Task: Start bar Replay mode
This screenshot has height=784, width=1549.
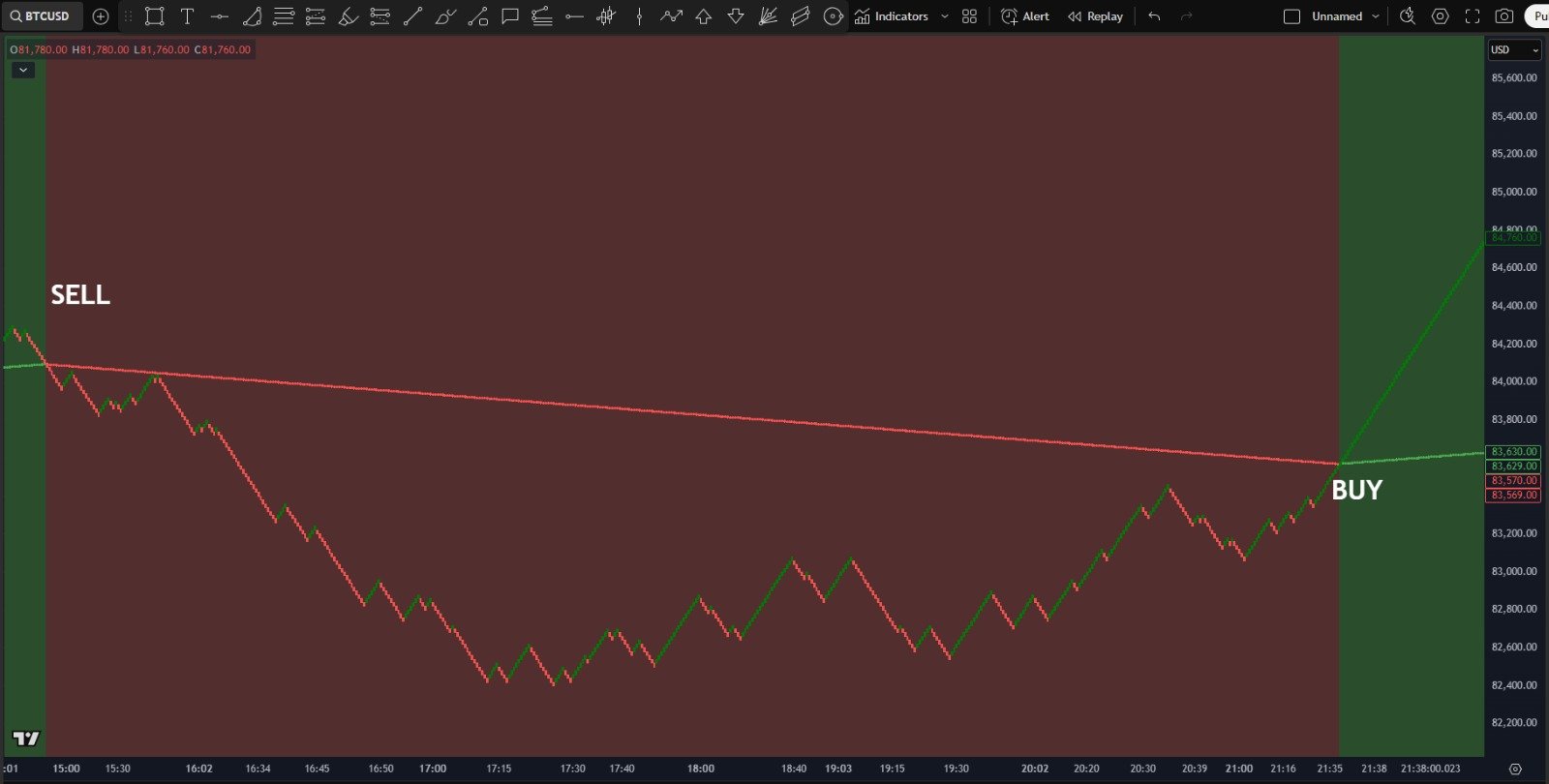Action: pos(1095,16)
